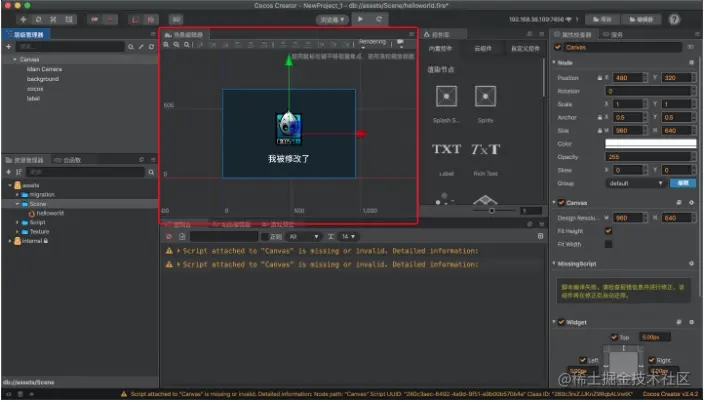Screen dimensions: 705x402
Task: Click the refresh preview button beside Play
Action: click(x=379, y=19)
